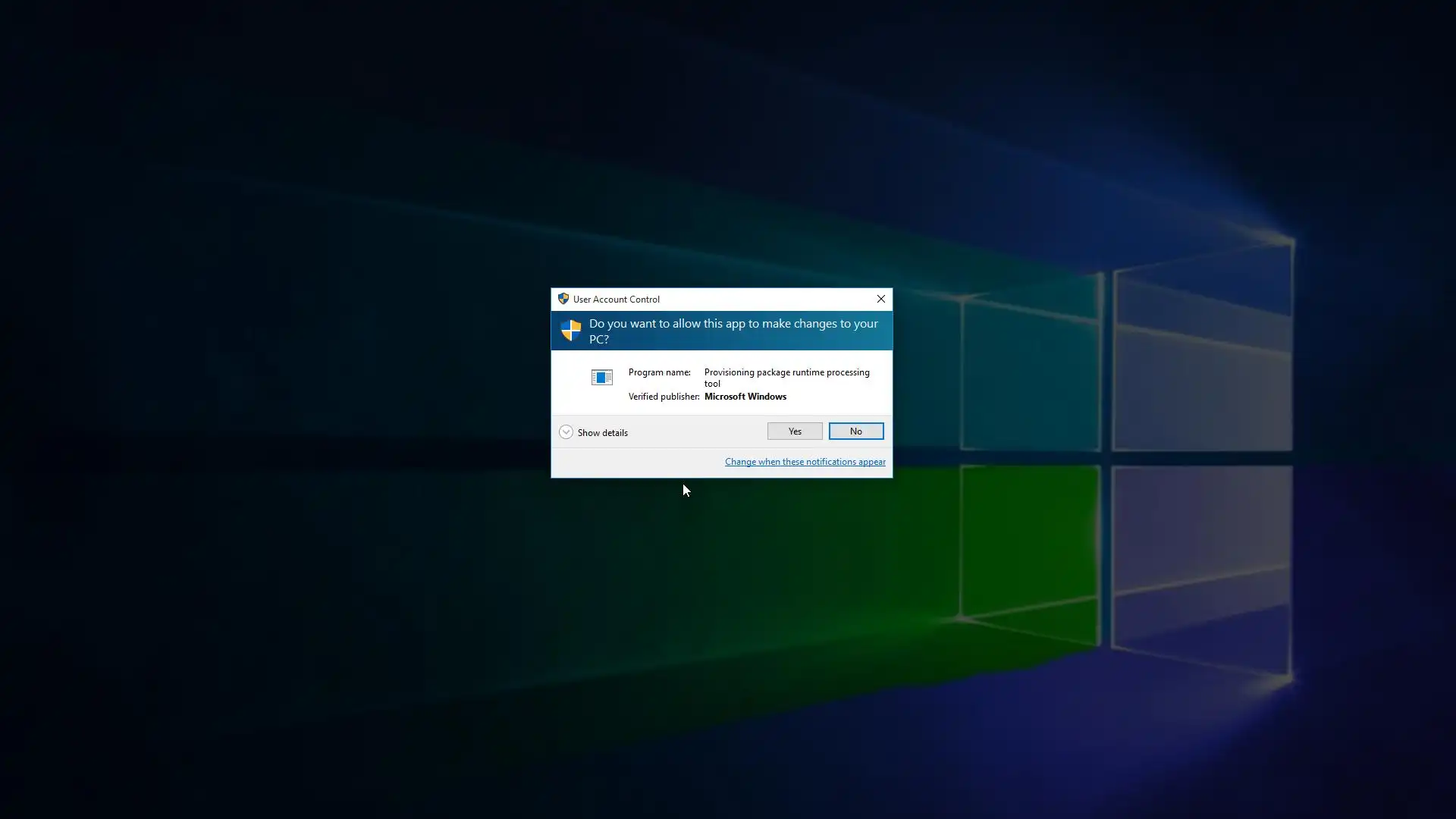
Task: Open Change when these notifications appear link
Action: point(805,462)
